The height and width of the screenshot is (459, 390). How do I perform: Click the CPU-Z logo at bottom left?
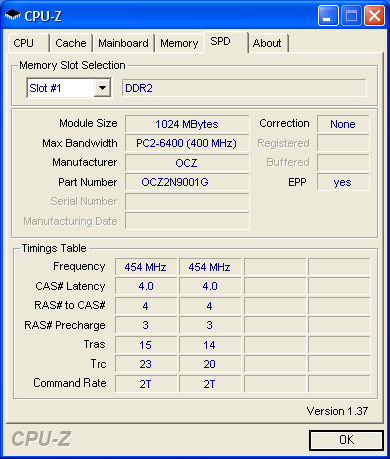(x=41, y=439)
